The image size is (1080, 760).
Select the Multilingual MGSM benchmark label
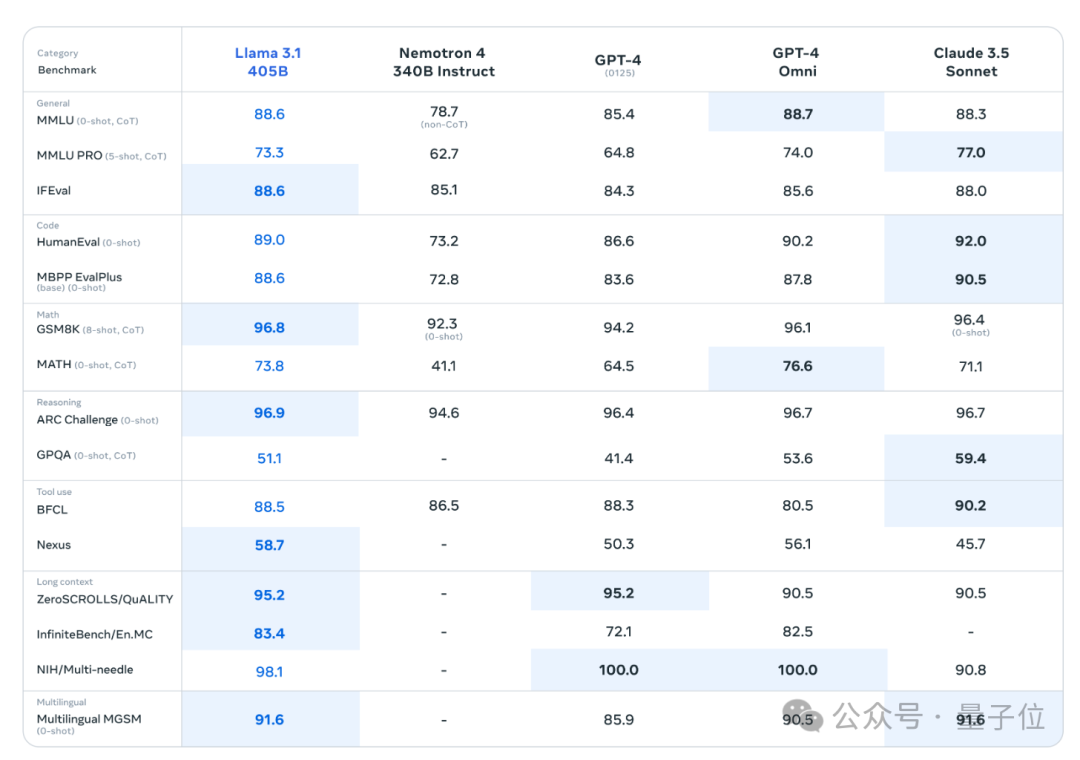click(x=89, y=719)
